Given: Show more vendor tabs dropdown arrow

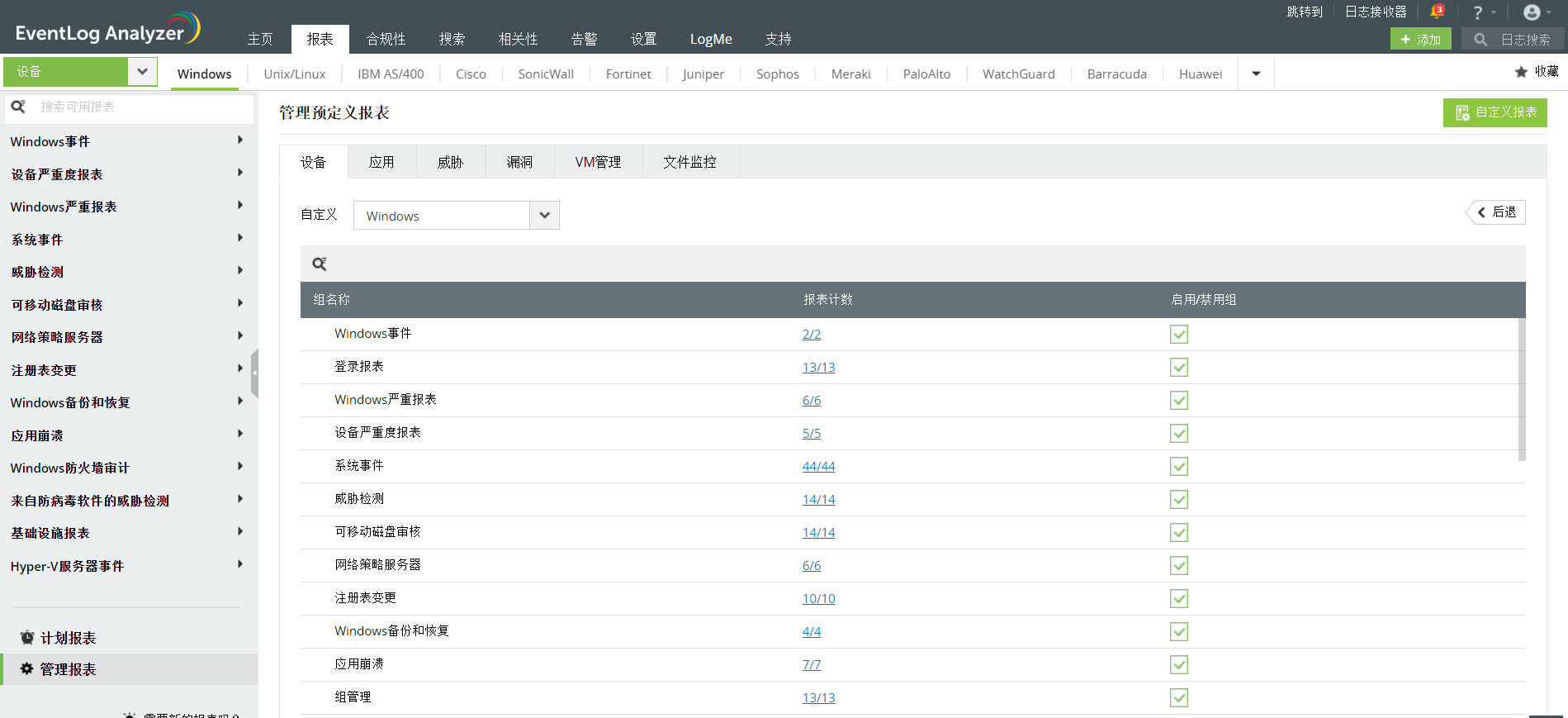Looking at the screenshot, I should 1256,74.
